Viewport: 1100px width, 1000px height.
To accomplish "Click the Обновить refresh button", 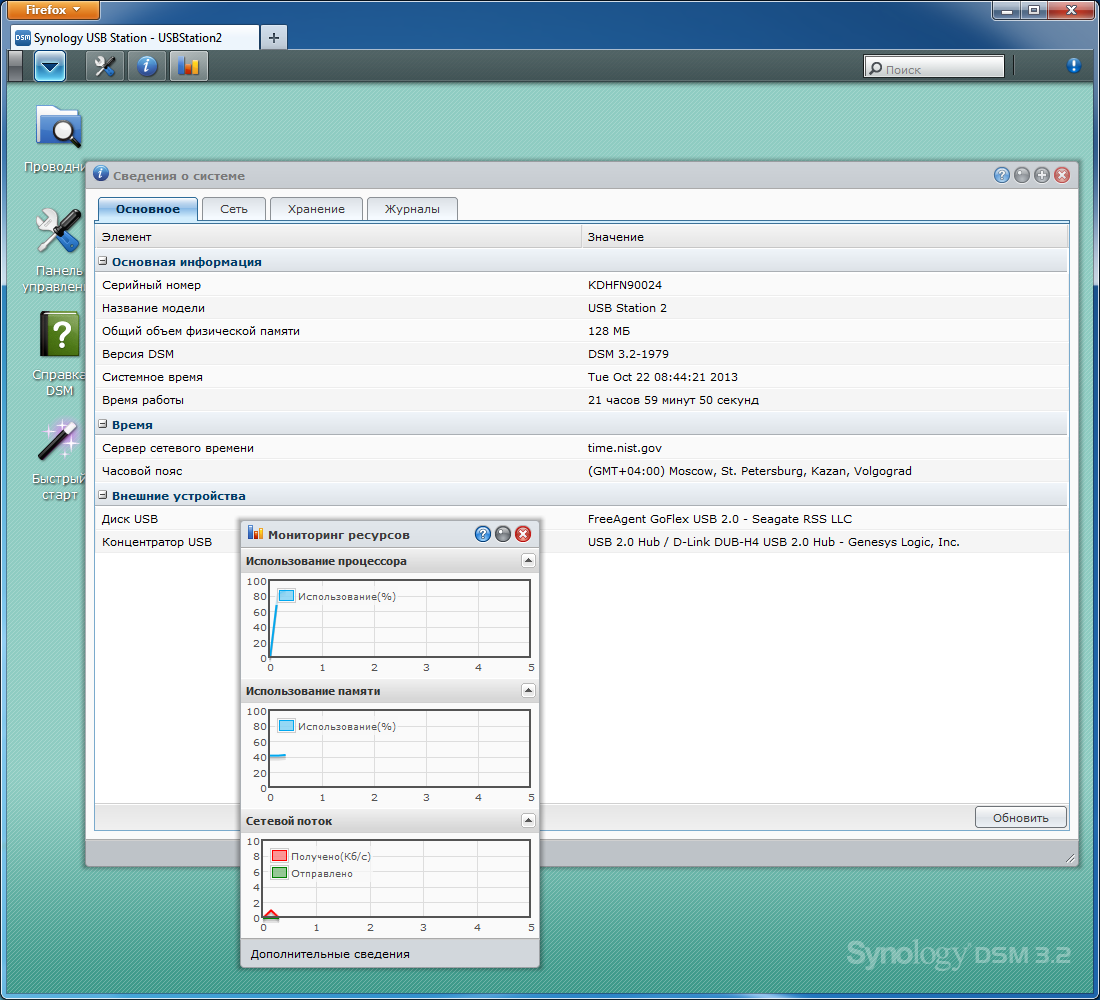I will [1020, 817].
